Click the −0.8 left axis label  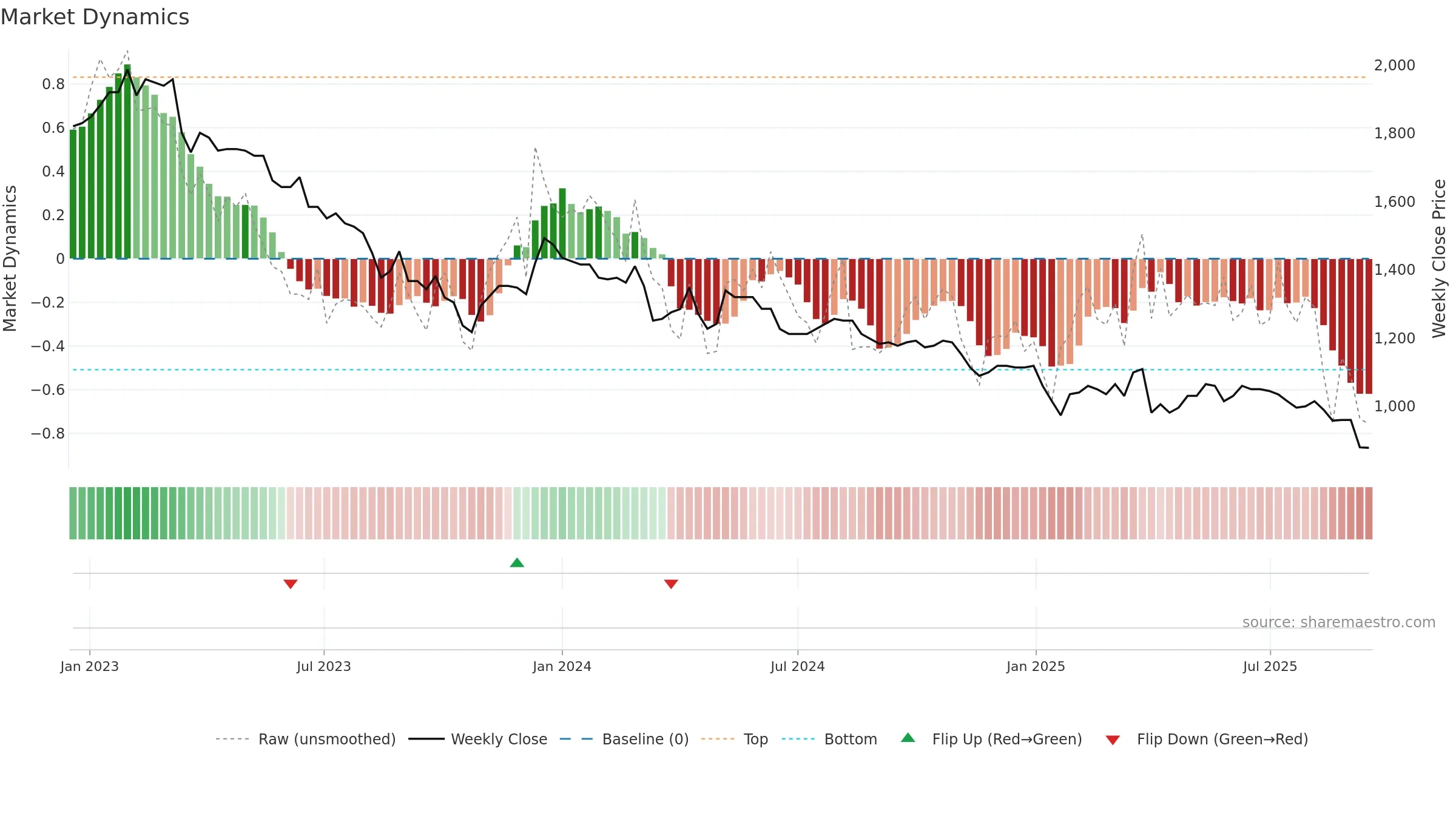[48, 433]
